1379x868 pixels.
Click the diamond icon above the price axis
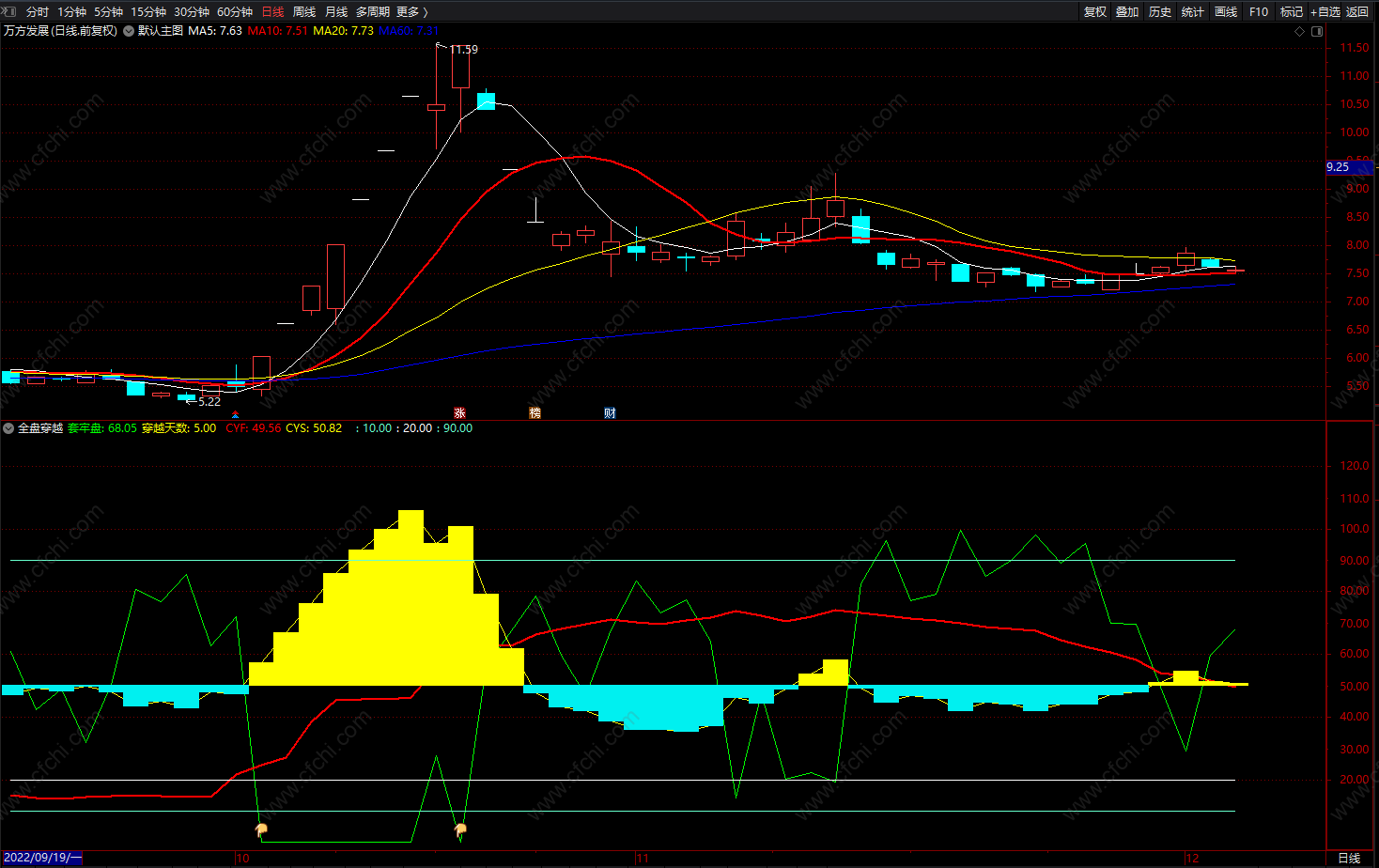coord(1300,31)
